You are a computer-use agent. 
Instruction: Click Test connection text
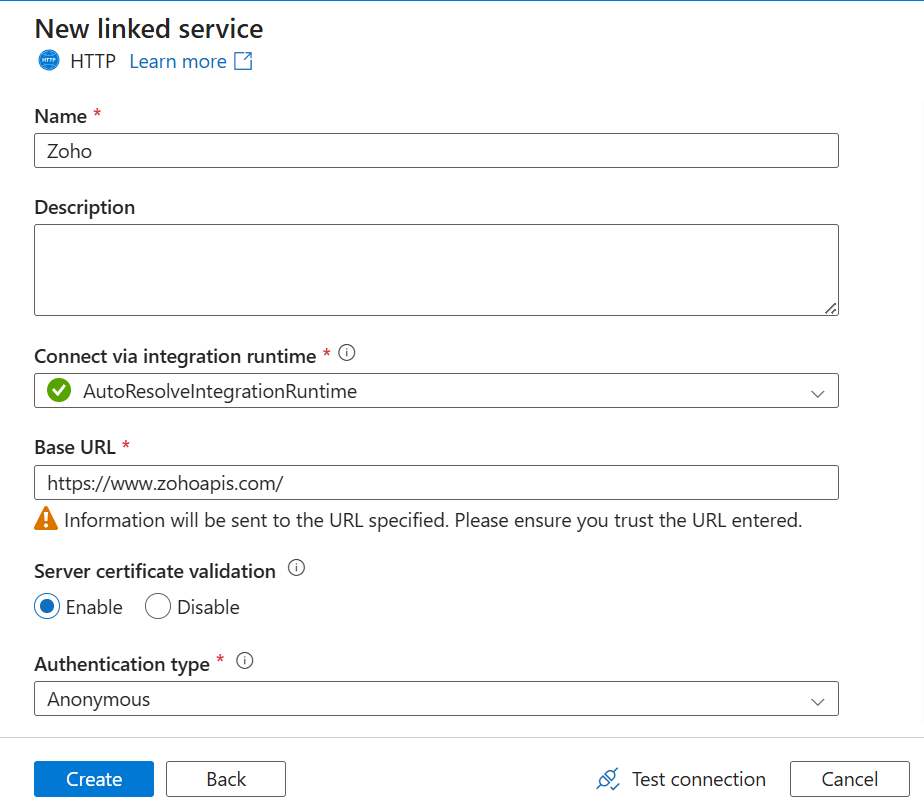click(x=698, y=779)
